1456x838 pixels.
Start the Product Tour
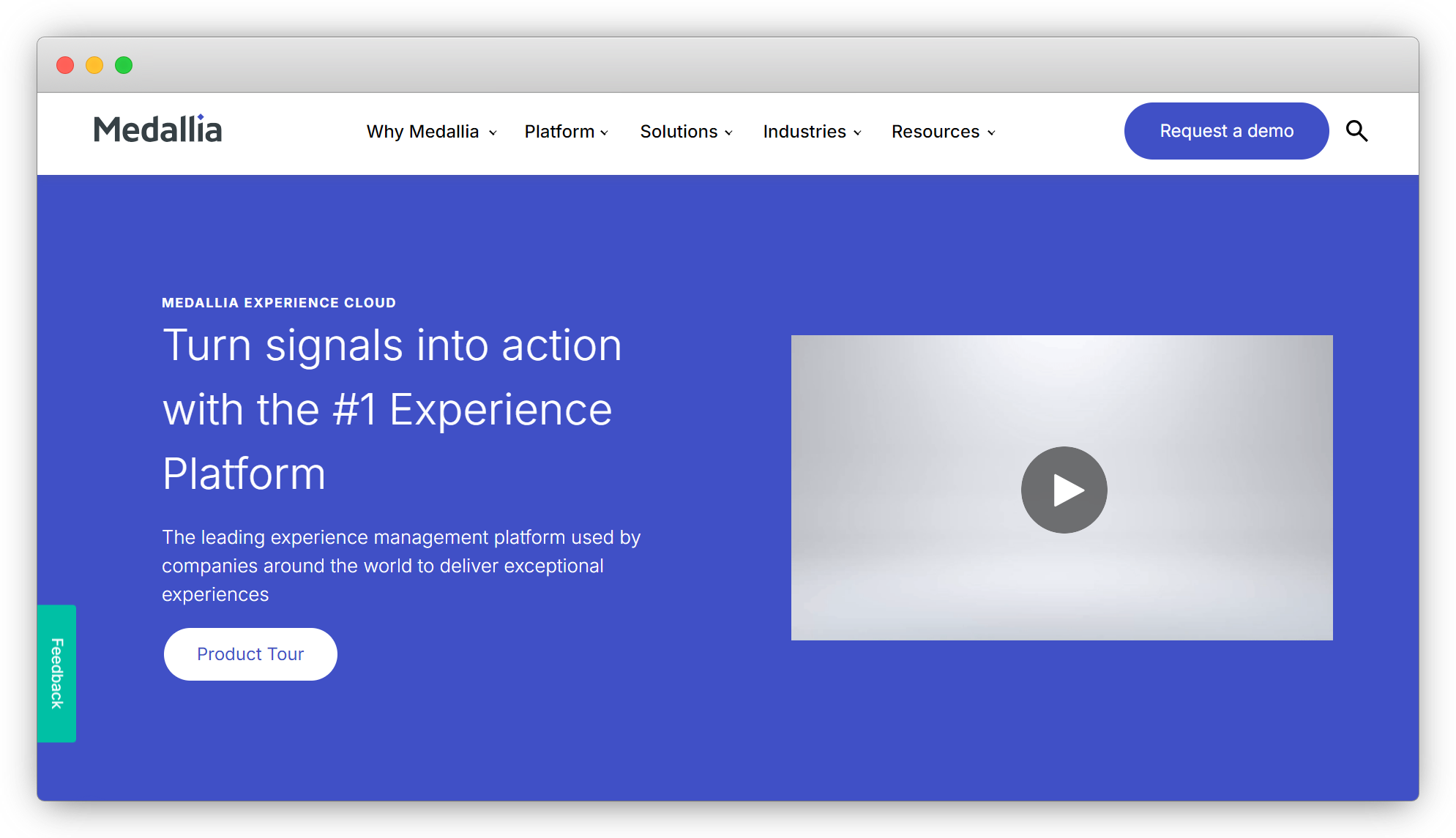pyautogui.click(x=250, y=654)
